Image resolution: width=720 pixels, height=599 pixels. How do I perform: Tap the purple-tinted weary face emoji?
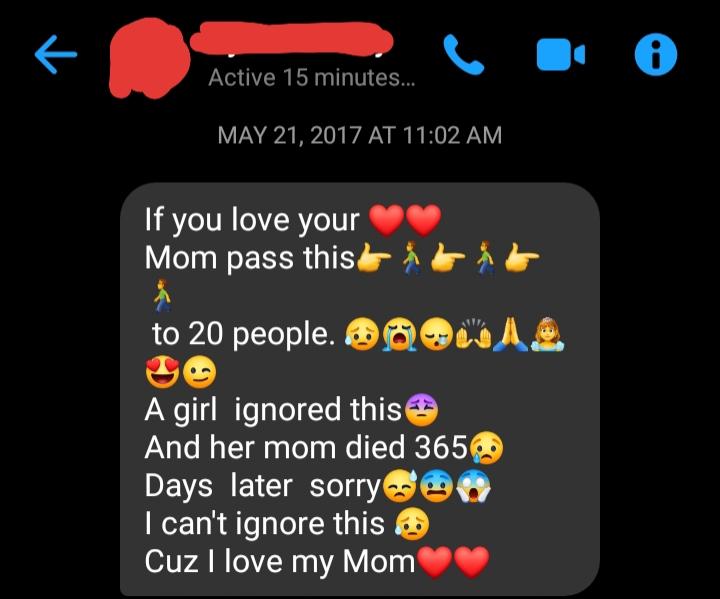pyautogui.click(x=421, y=410)
